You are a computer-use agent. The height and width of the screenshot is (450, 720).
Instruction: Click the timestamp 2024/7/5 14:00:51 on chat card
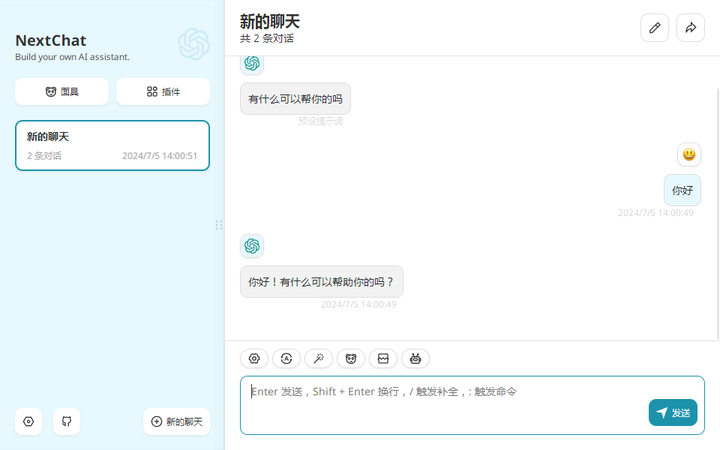coord(160,156)
